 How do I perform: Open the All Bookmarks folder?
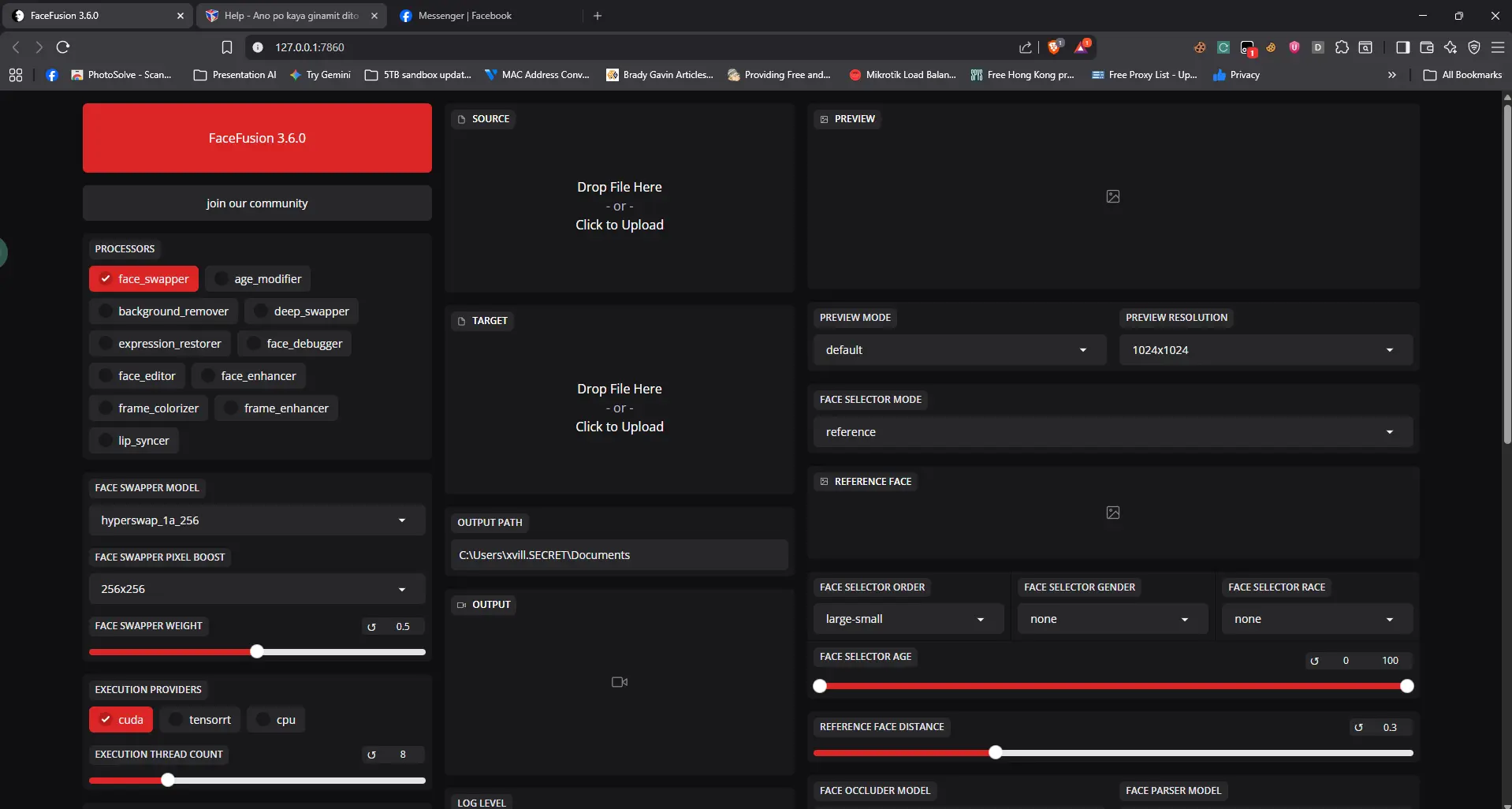click(1463, 75)
